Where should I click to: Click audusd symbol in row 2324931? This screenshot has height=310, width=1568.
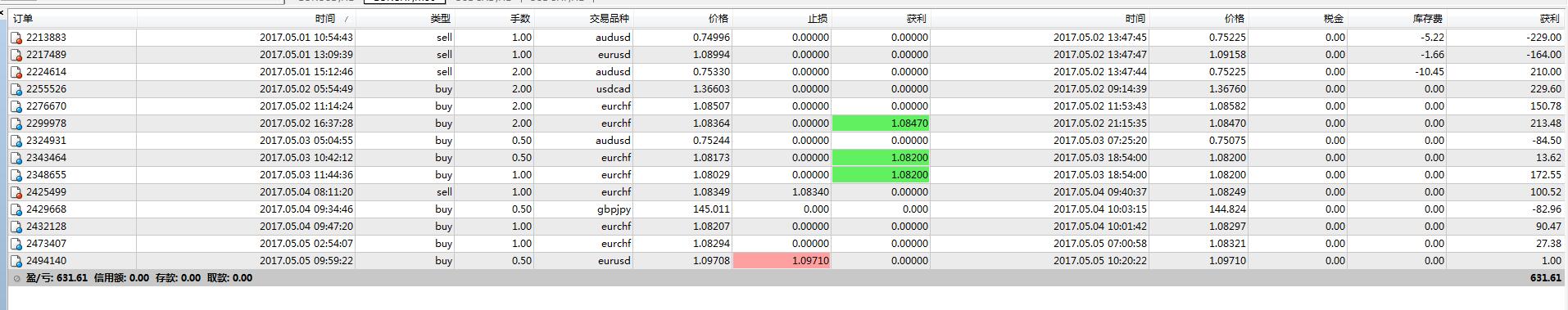click(614, 141)
